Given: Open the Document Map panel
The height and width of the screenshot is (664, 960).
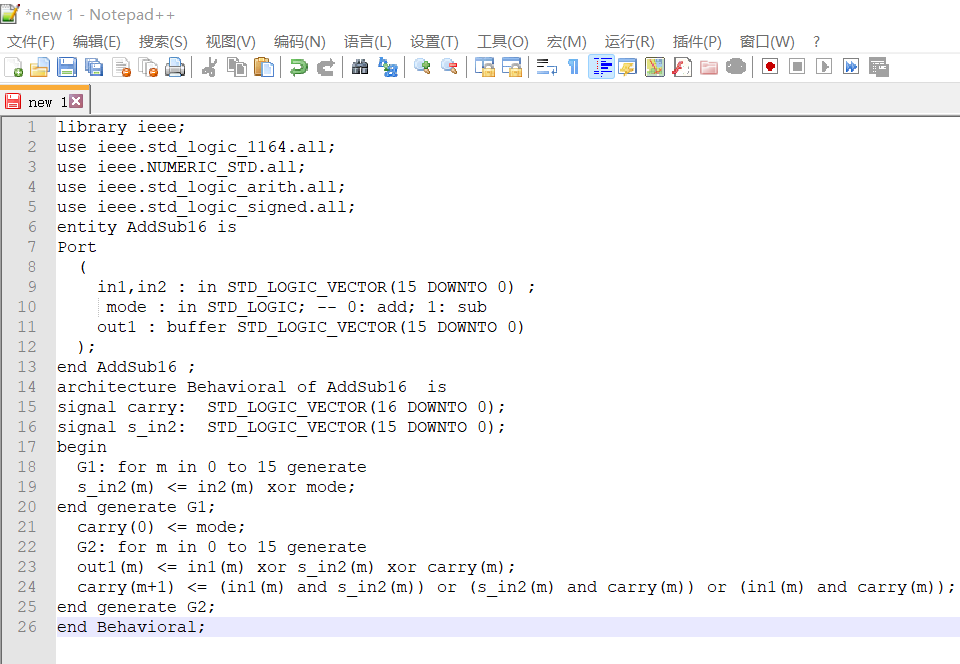Looking at the screenshot, I should pos(654,67).
